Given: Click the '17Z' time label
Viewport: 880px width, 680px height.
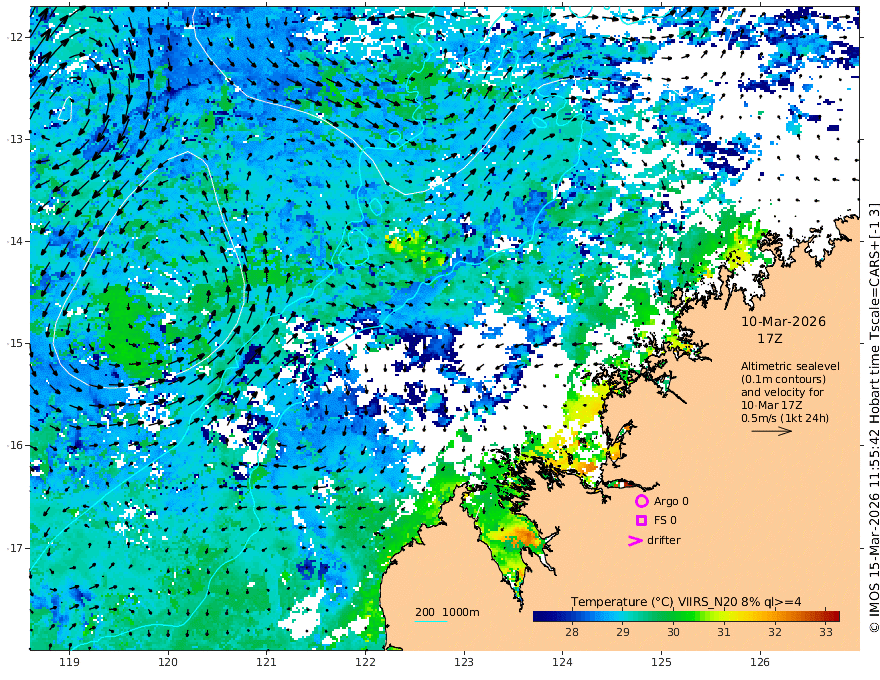Looking at the screenshot, I should click(769, 339).
